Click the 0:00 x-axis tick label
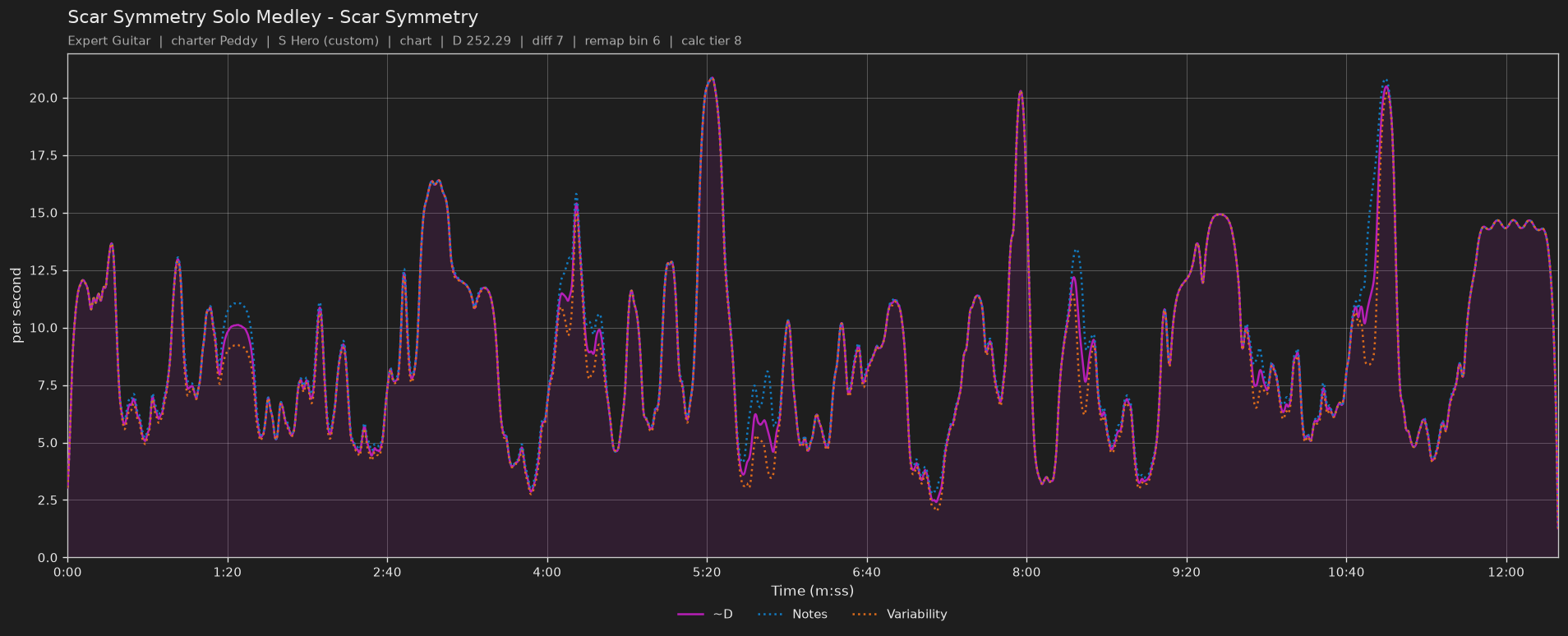 coord(67,572)
